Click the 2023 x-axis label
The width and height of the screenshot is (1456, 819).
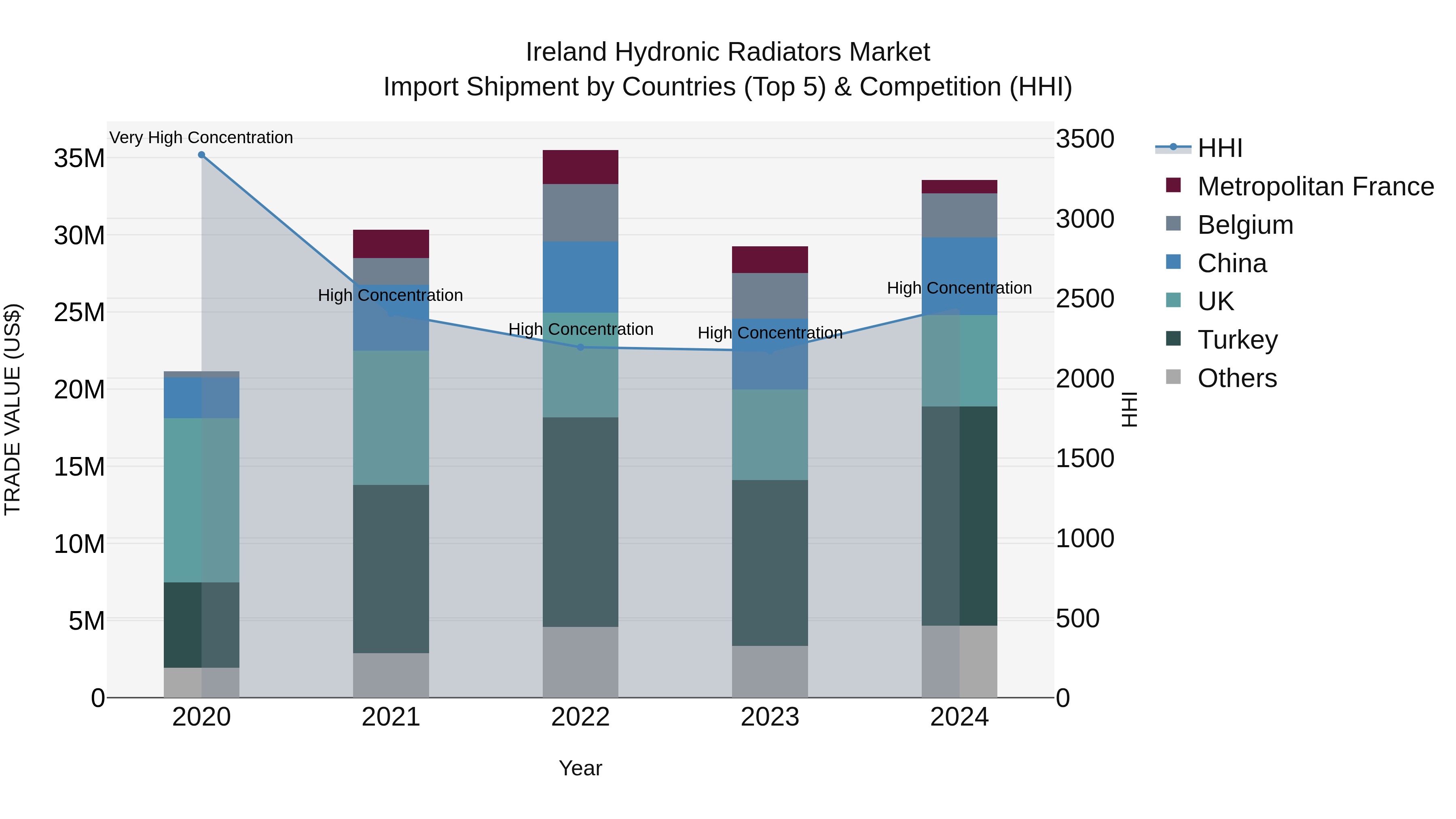[770, 717]
